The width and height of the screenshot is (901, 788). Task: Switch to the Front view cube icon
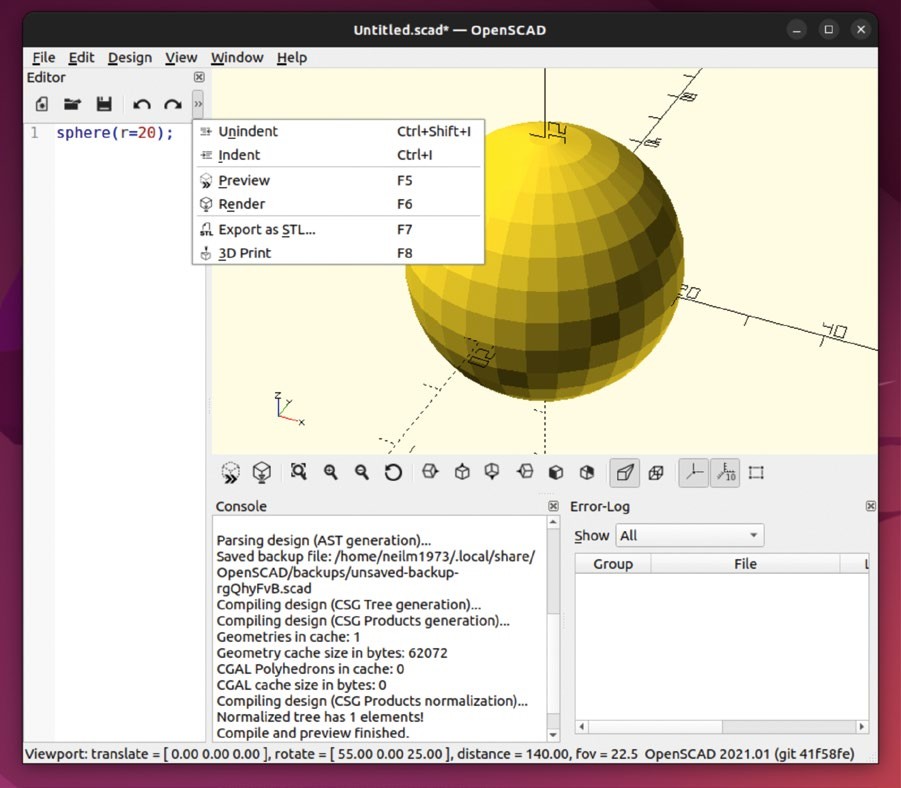[556, 472]
